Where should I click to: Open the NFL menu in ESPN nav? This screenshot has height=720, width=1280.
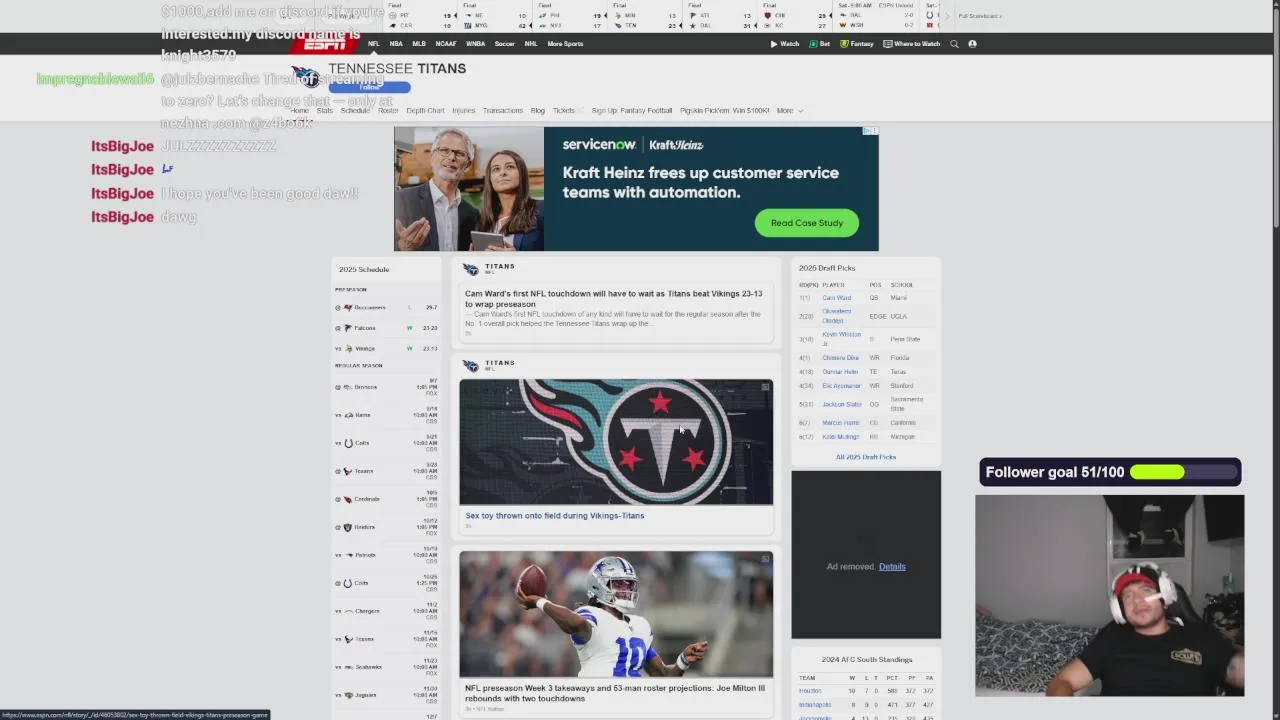[x=373, y=44]
